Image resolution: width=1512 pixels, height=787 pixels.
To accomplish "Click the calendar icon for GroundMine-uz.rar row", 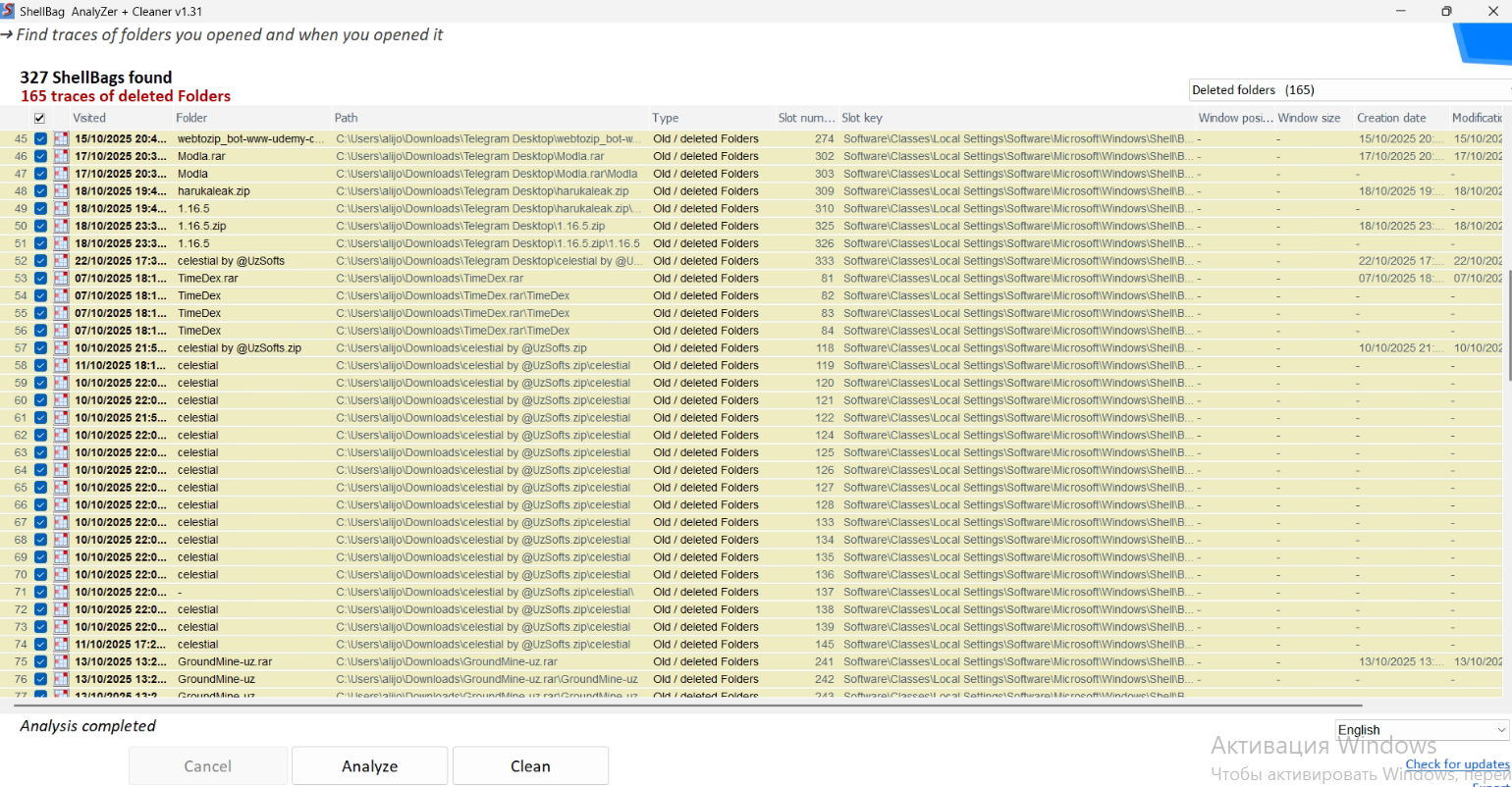I will (x=61, y=662).
